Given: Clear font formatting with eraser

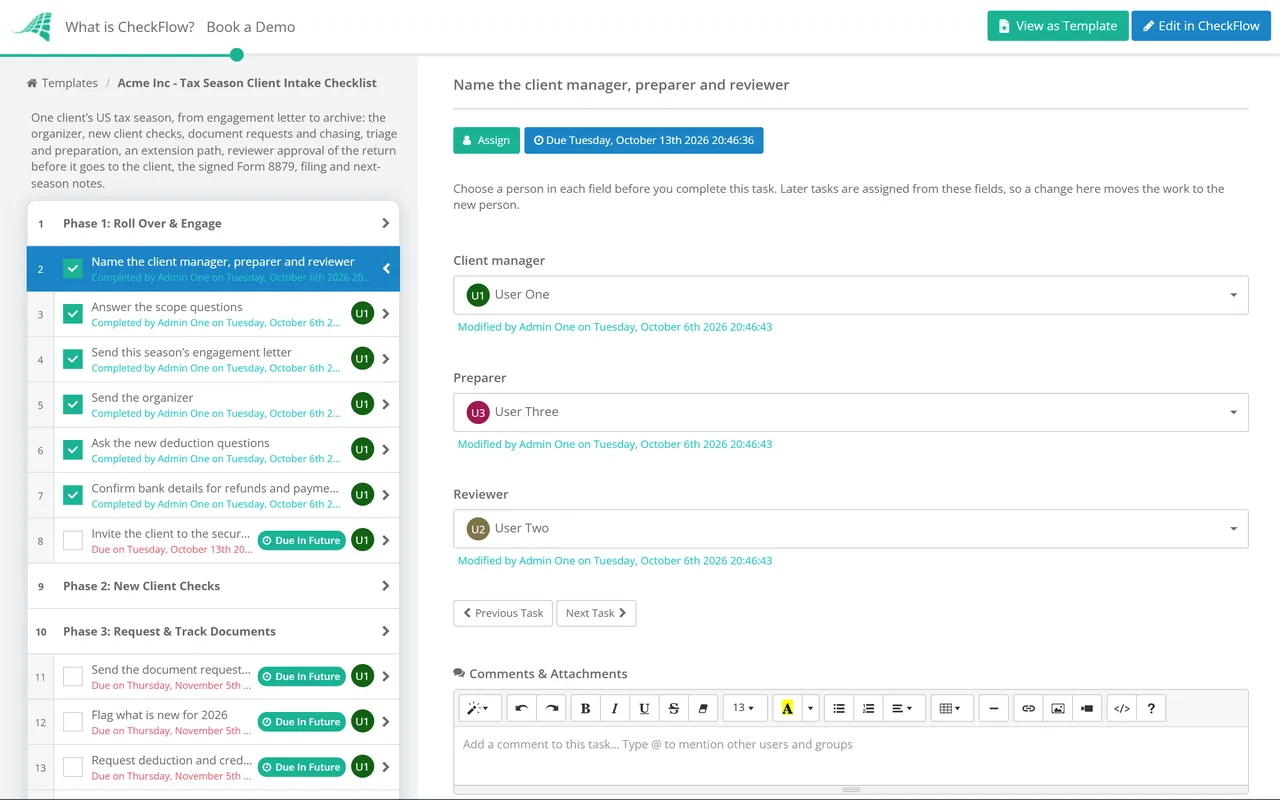Looking at the screenshot, I should 703,708.
